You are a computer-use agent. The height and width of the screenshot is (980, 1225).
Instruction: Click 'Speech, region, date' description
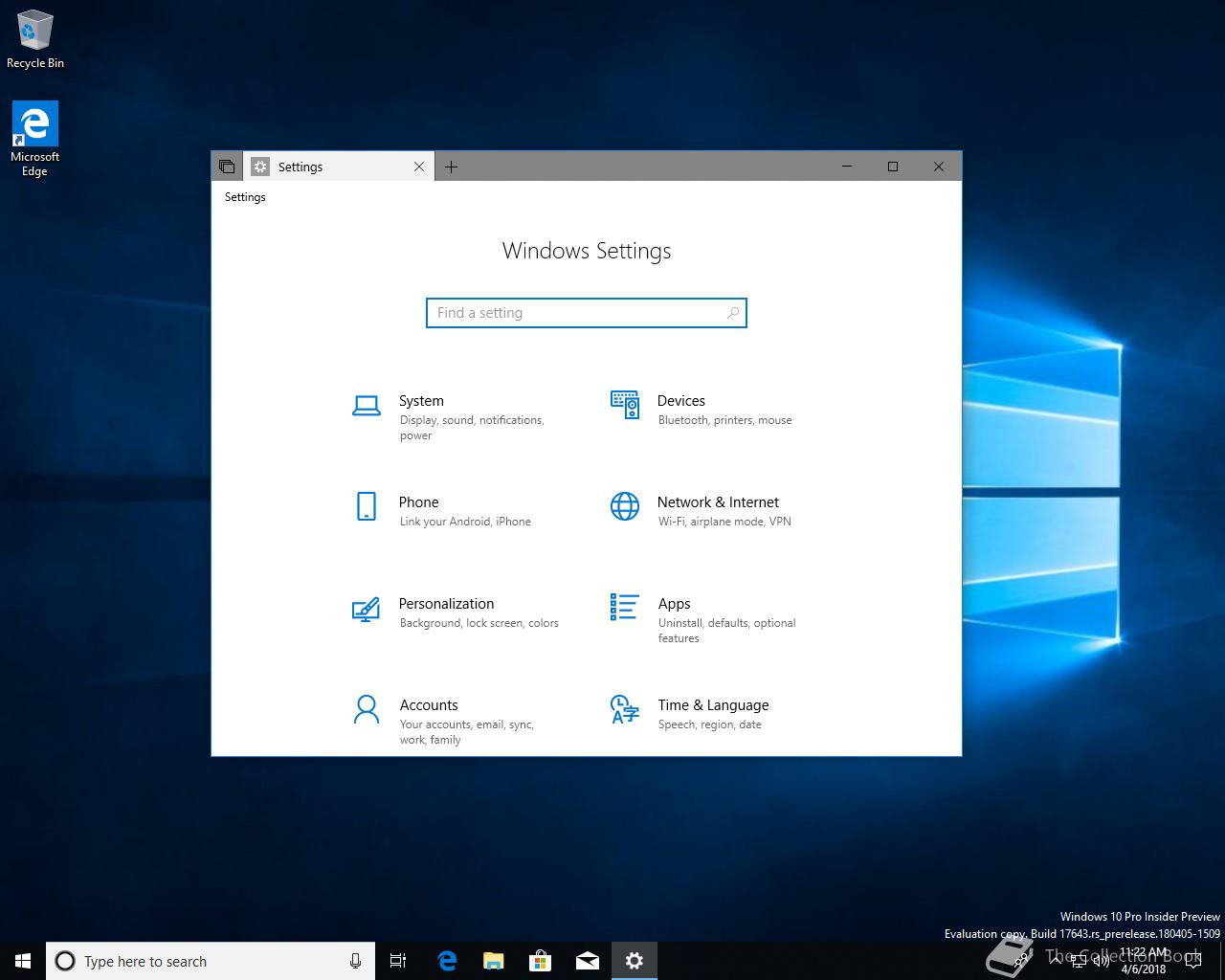710,724
